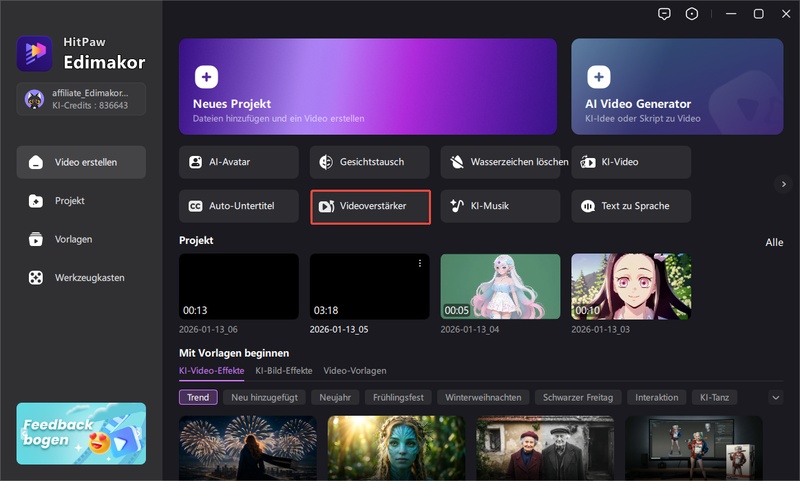Switch to KI-Bild-Effekte tab
This screenshot has height=481, width=800.
click(x=284, y=371)
